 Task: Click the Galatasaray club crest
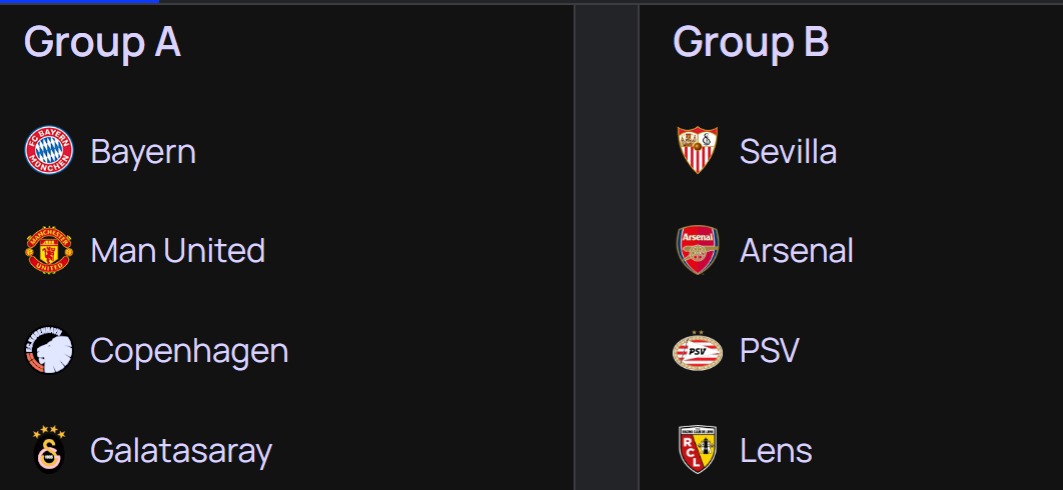(x=49, y=449)
